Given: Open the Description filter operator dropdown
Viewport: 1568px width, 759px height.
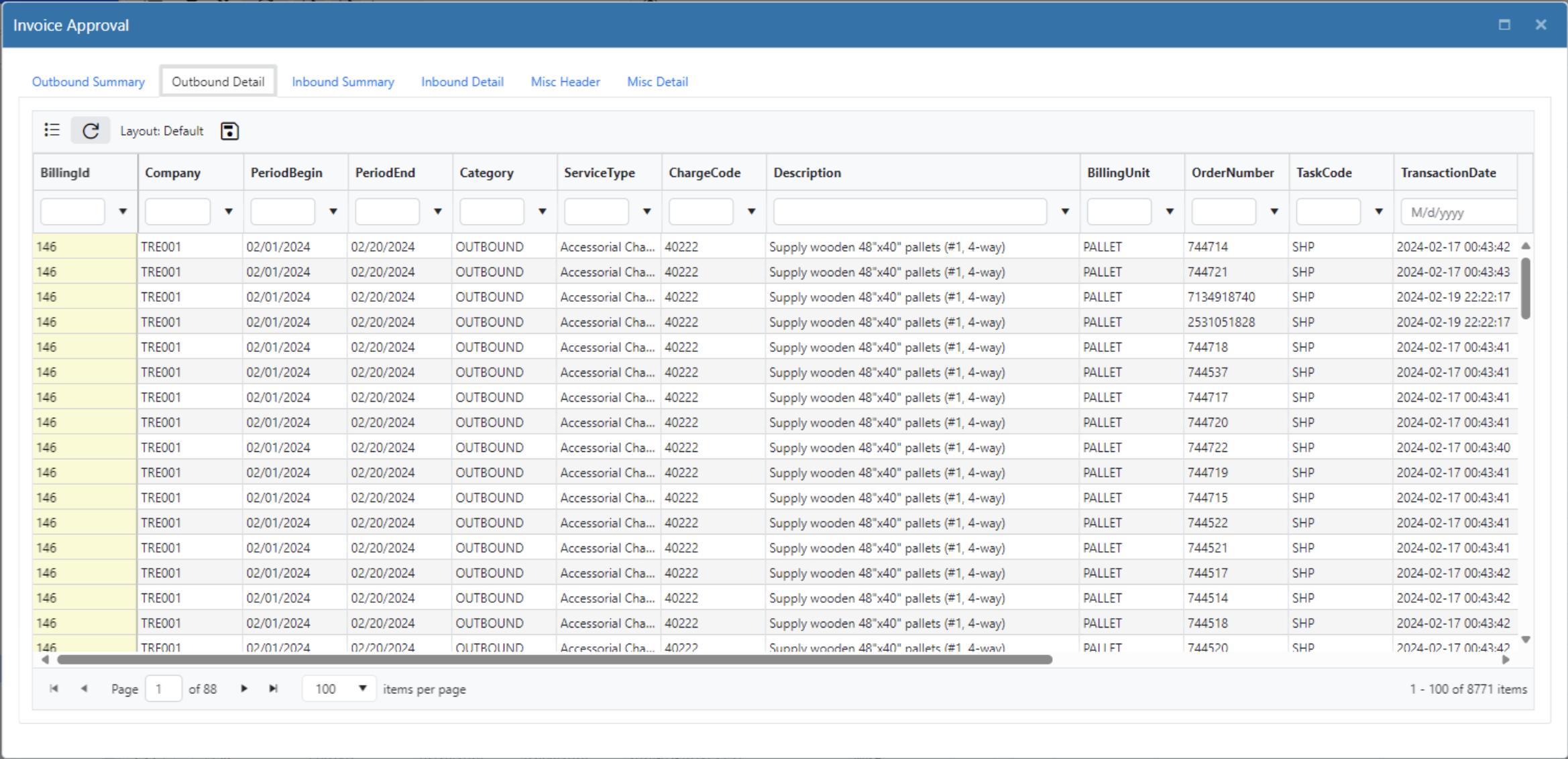Looking at the screenshot, I should coord(1064,211).
